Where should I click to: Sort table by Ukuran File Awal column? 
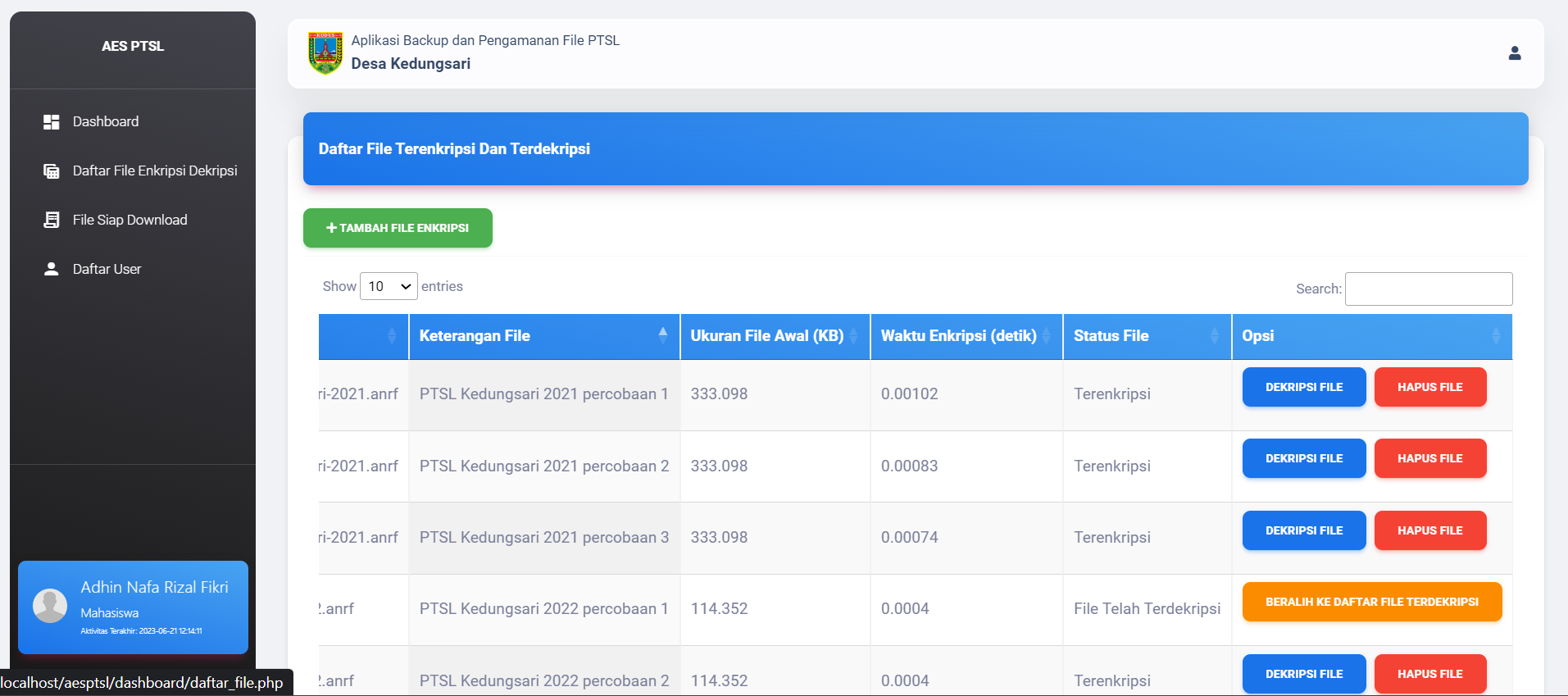[852, 336]
